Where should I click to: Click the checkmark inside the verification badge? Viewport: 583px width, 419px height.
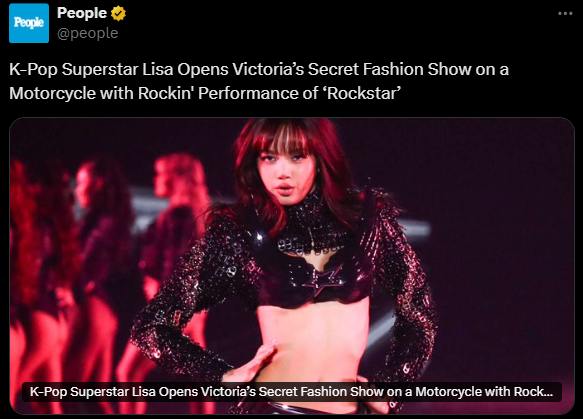coord(119,14)
